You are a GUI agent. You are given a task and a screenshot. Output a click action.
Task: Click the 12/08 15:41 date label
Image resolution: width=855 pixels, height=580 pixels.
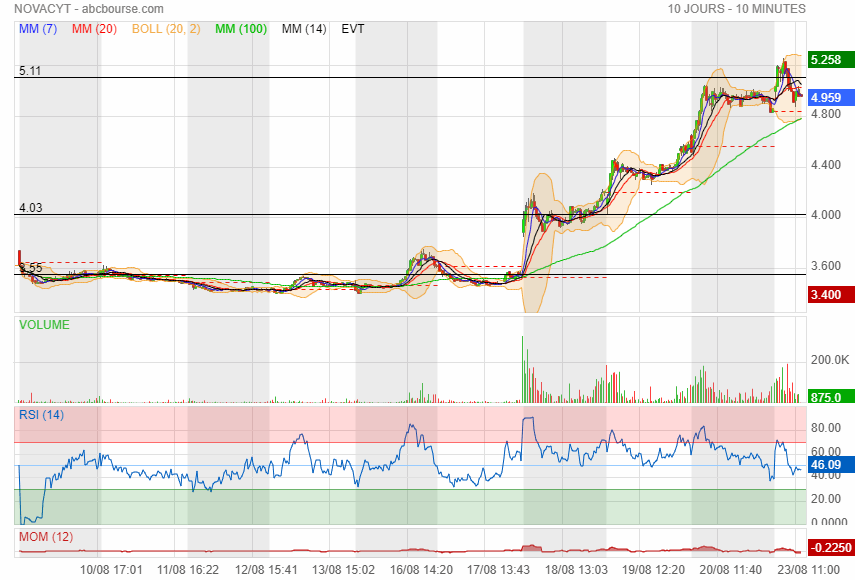pos(266,570)
